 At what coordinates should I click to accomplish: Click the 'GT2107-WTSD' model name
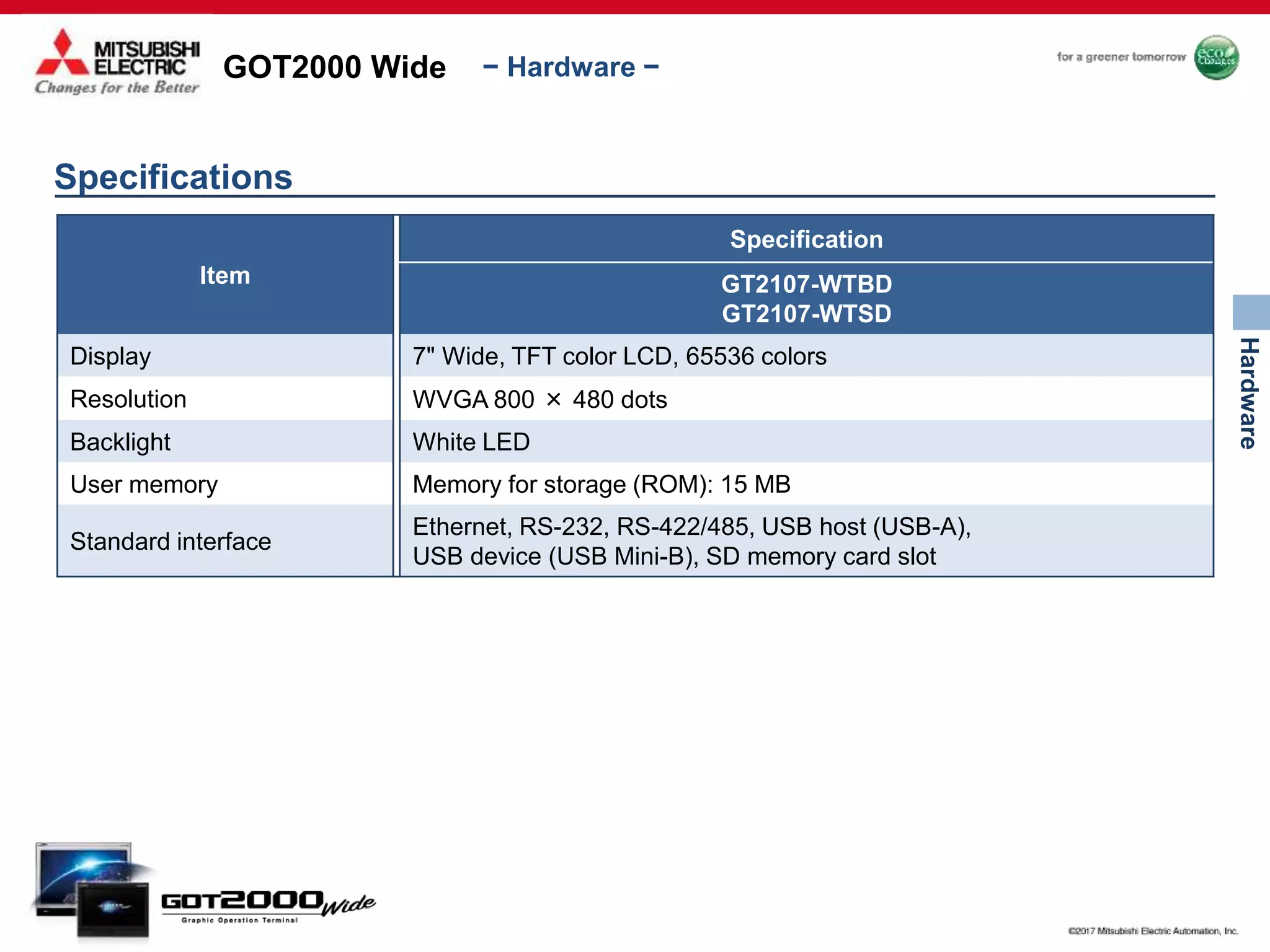[806, 314]
